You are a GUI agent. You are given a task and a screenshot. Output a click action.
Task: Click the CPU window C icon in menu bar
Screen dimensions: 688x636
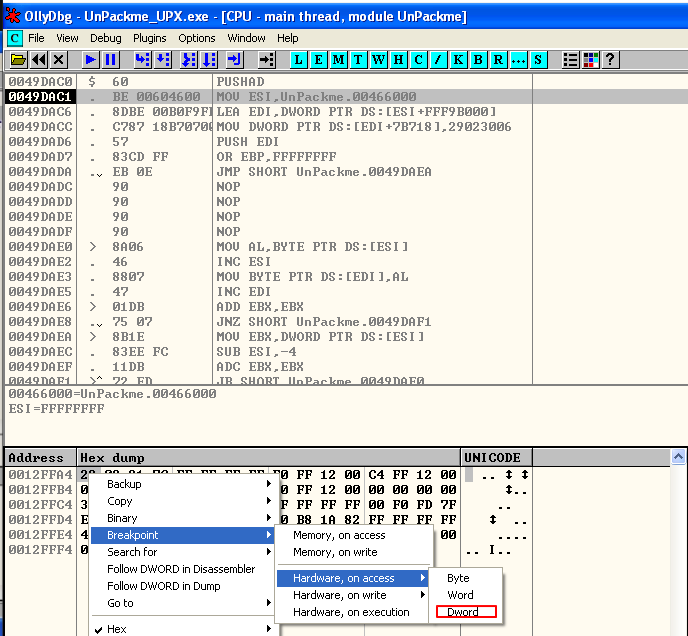tap(14, 39)
